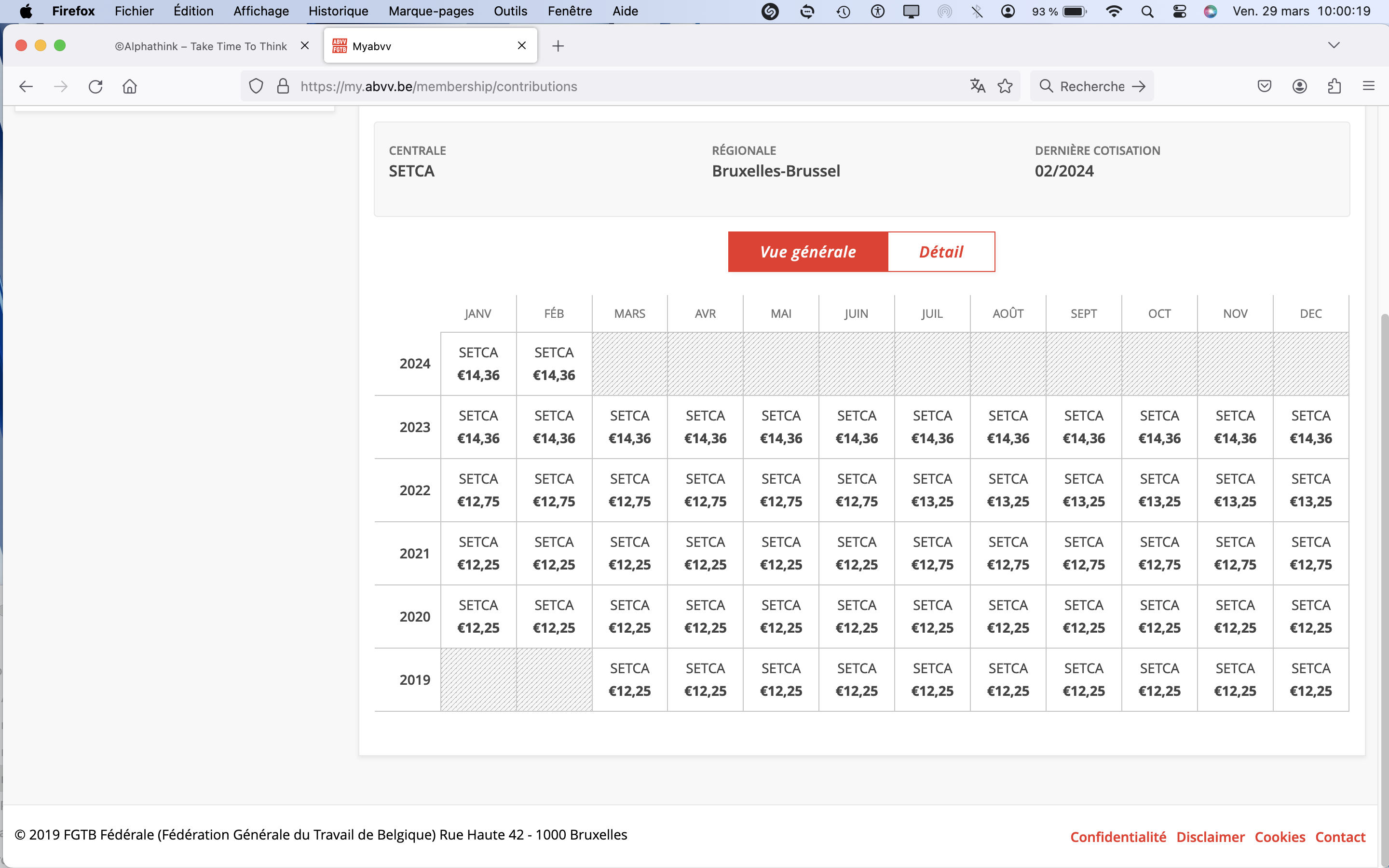Open Pocket save icon
This screenshot has height=868, width=1389.
coord(1265,86)
